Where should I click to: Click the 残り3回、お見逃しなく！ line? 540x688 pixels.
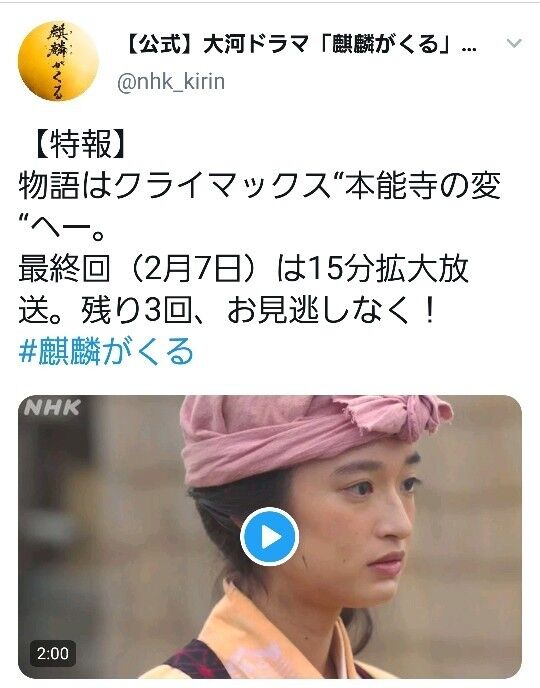point(259,310)
